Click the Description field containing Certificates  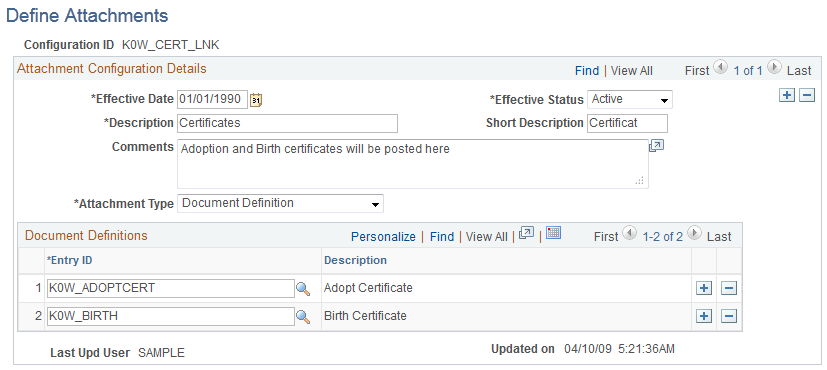click(287, 123)
